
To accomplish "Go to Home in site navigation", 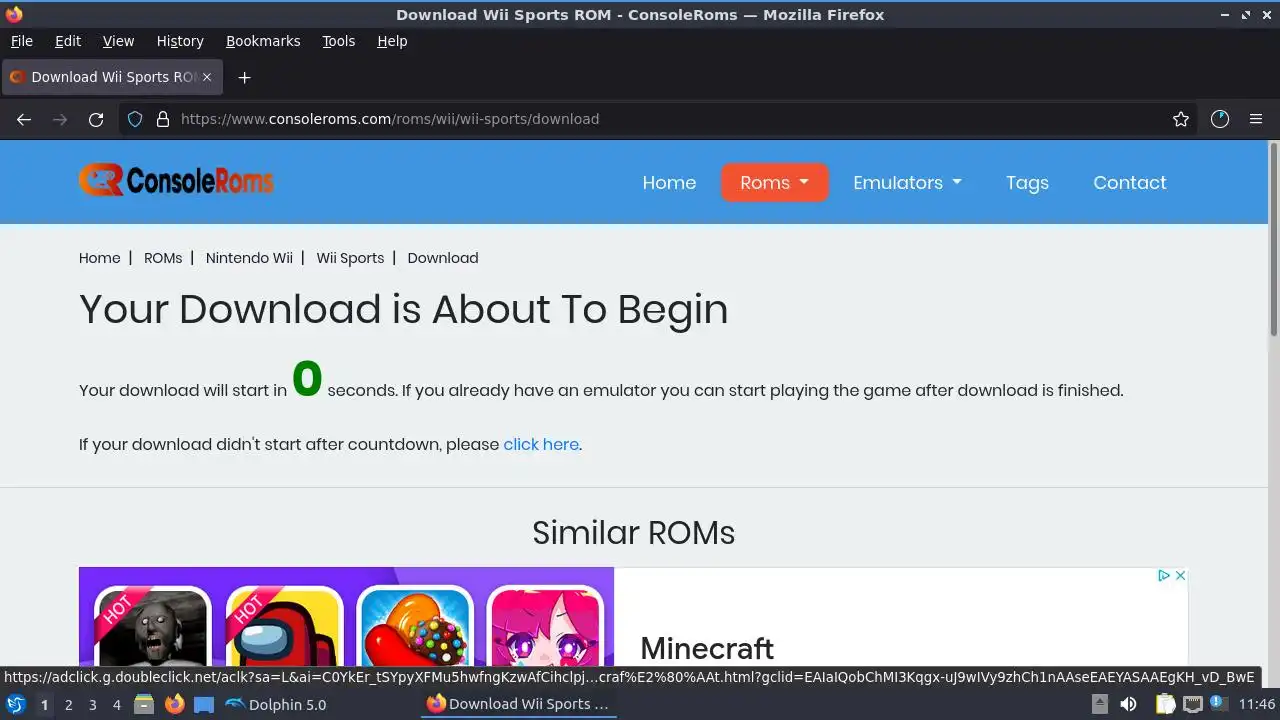I will pos(669,182).
